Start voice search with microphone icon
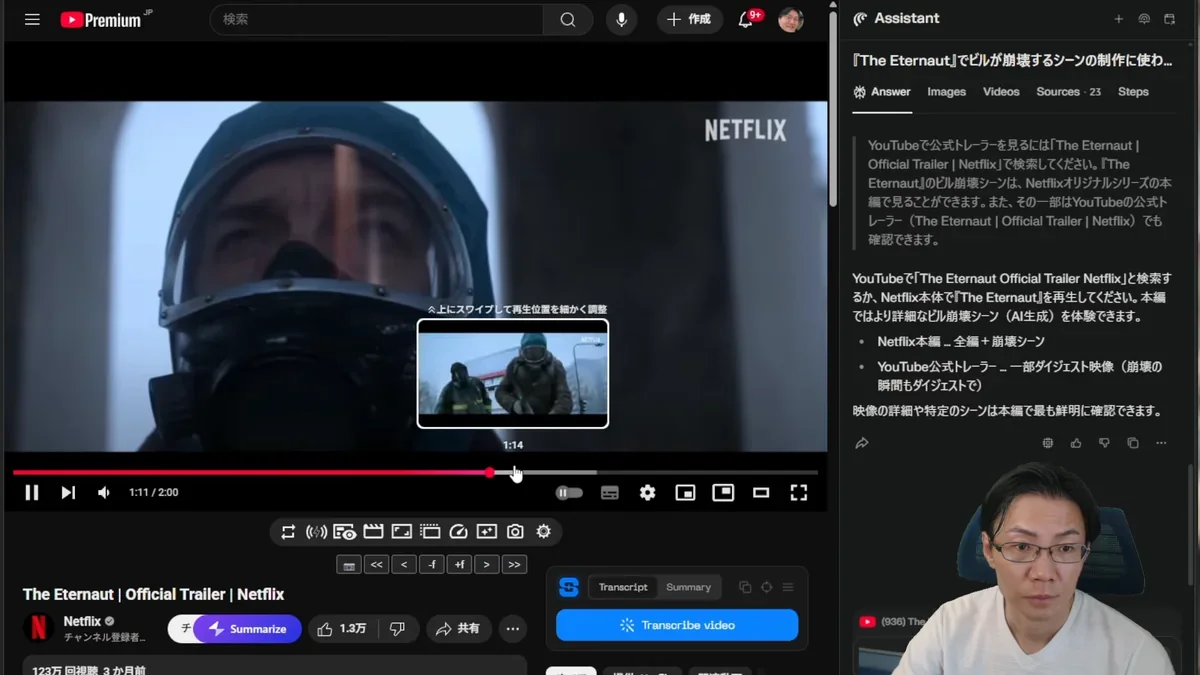Viewport: 1200px width, 675px height. click(621, 20)
